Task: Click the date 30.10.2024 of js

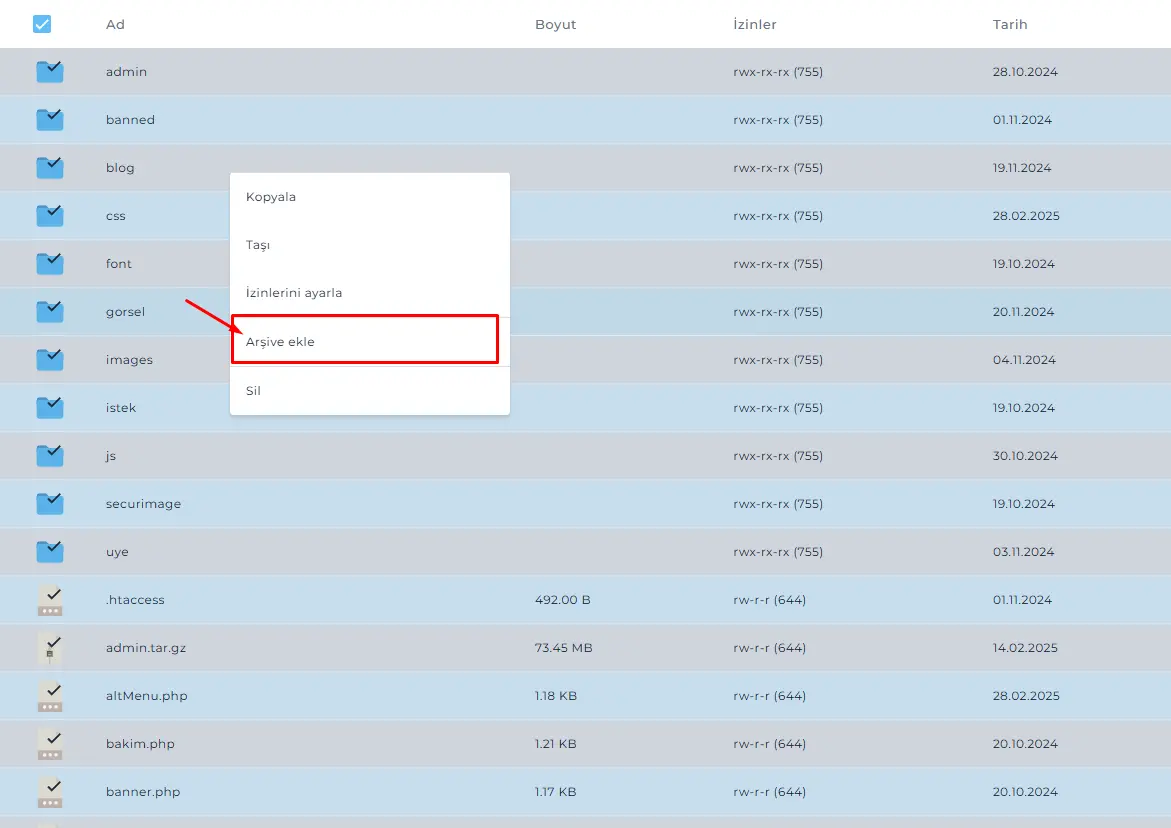Action: (1025, 455)
